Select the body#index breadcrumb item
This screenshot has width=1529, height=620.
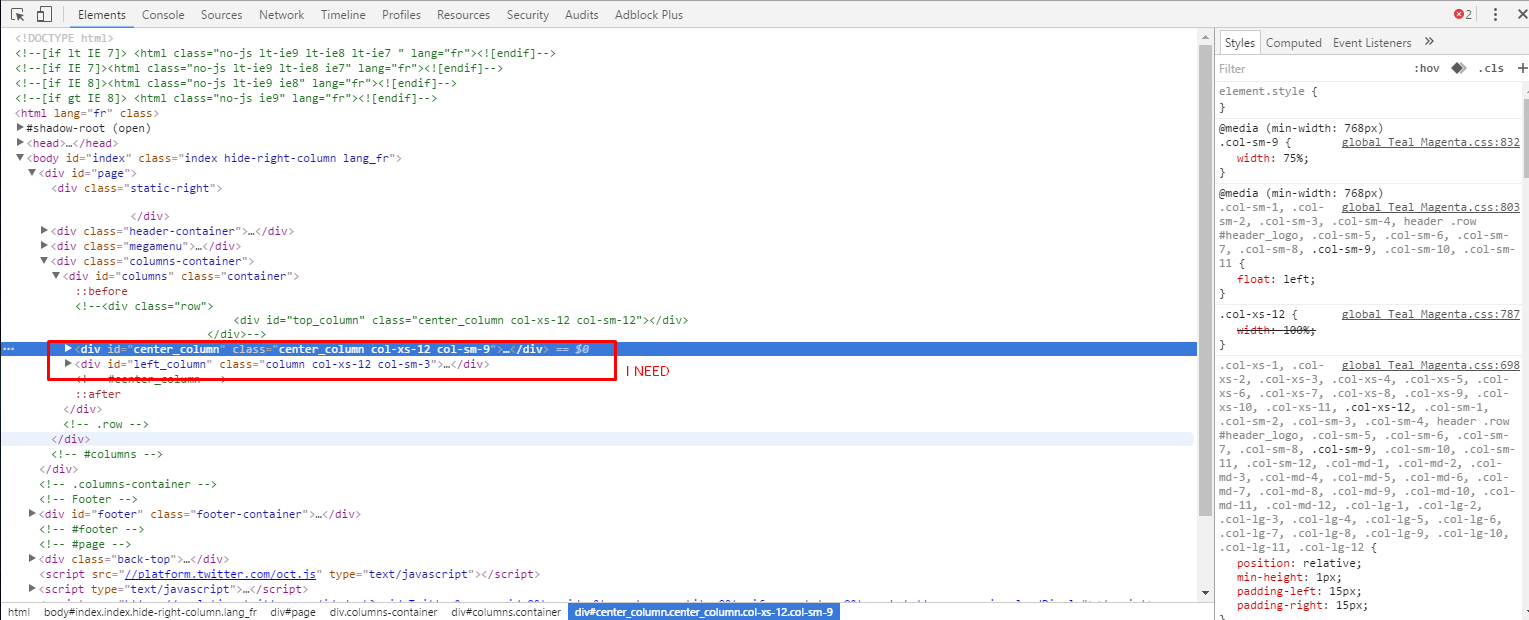[150, 612]
